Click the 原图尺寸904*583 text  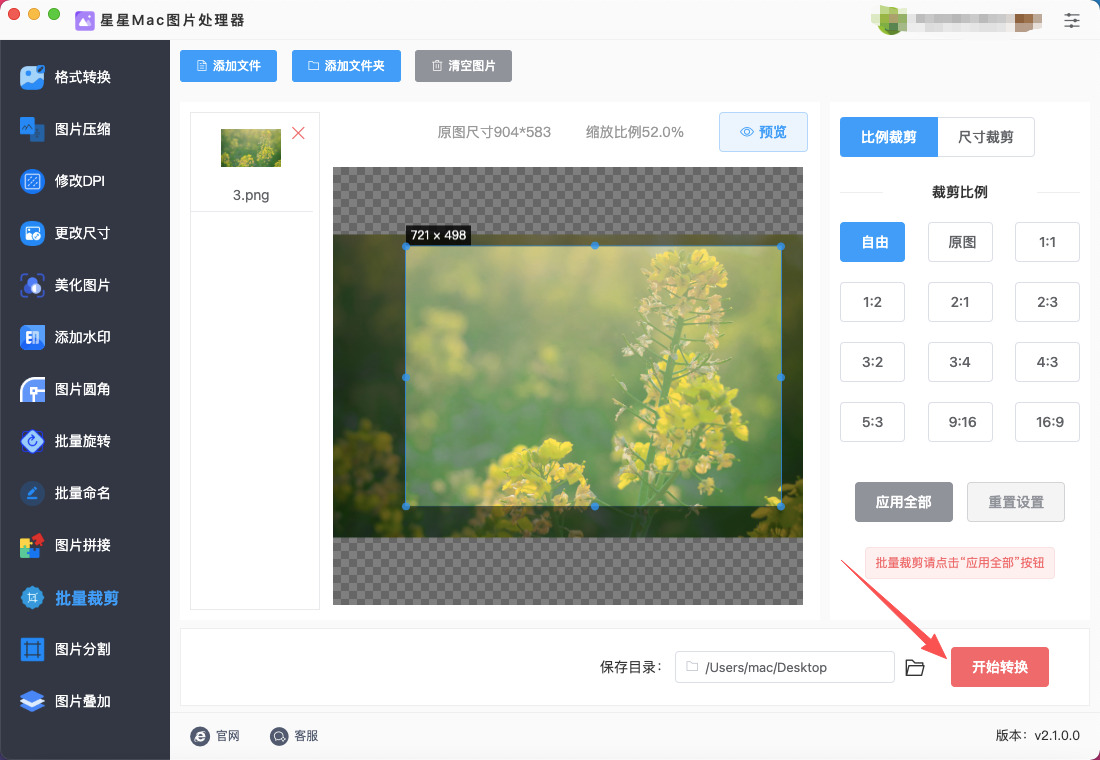[494, 132]
